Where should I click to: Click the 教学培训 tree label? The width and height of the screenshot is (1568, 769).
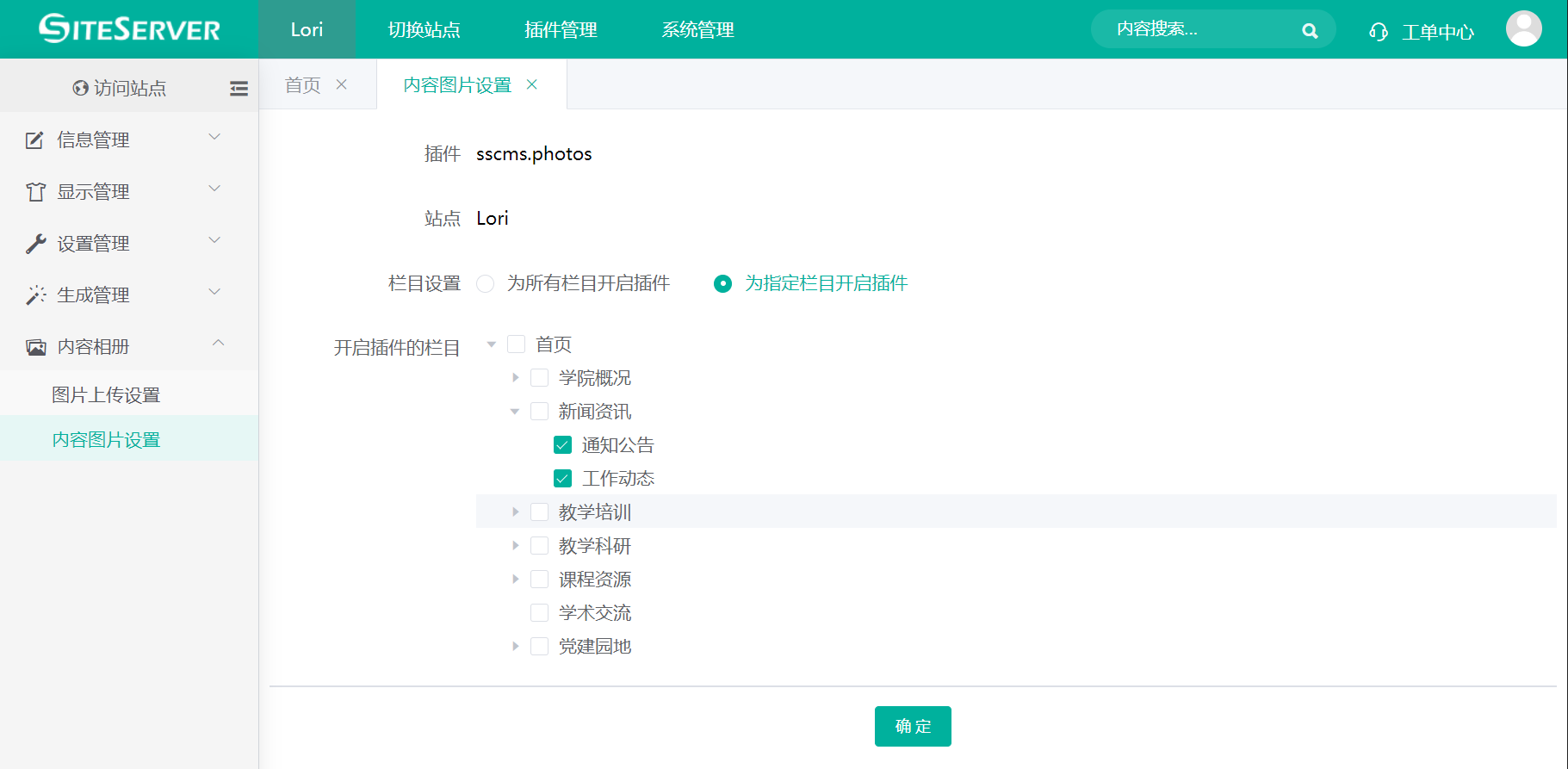click(595, 512)
